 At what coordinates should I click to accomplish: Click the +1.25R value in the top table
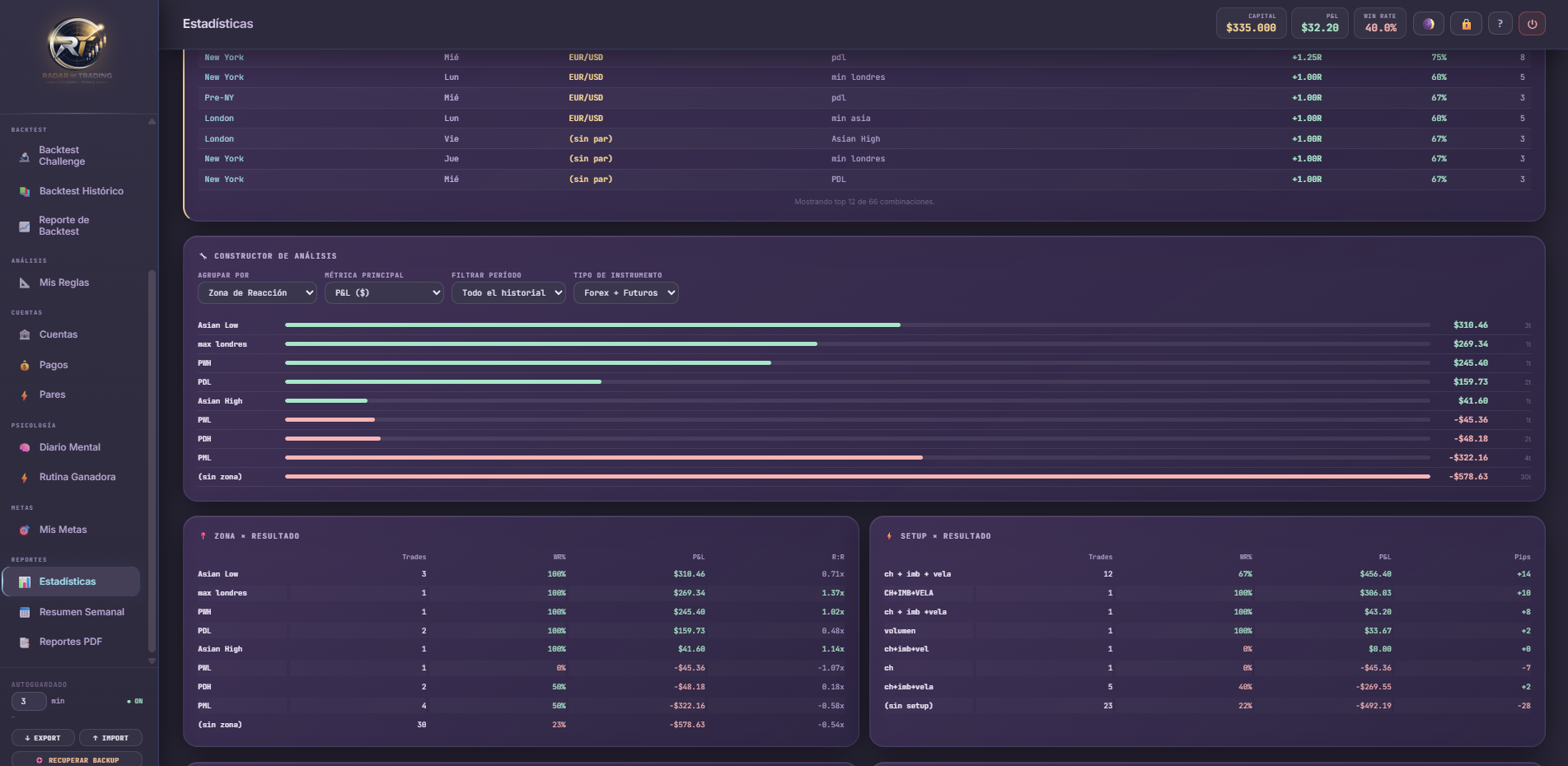[x=1307, y=58]
